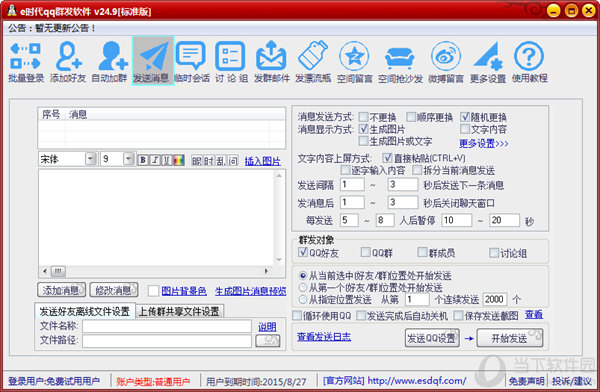Check 发送完成后自动关机 option
Viewport: 600px width, 392px height.
[x=361, y=315]
